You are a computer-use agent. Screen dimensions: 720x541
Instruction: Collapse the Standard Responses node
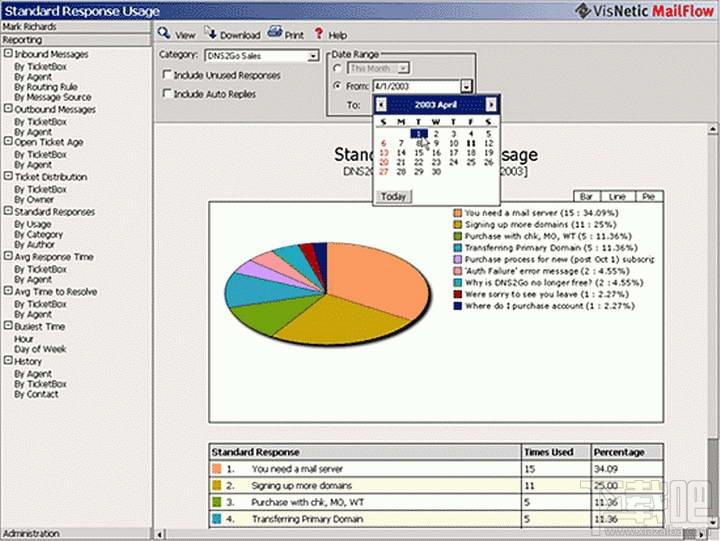pyautogui.click(x=8, y=211)
